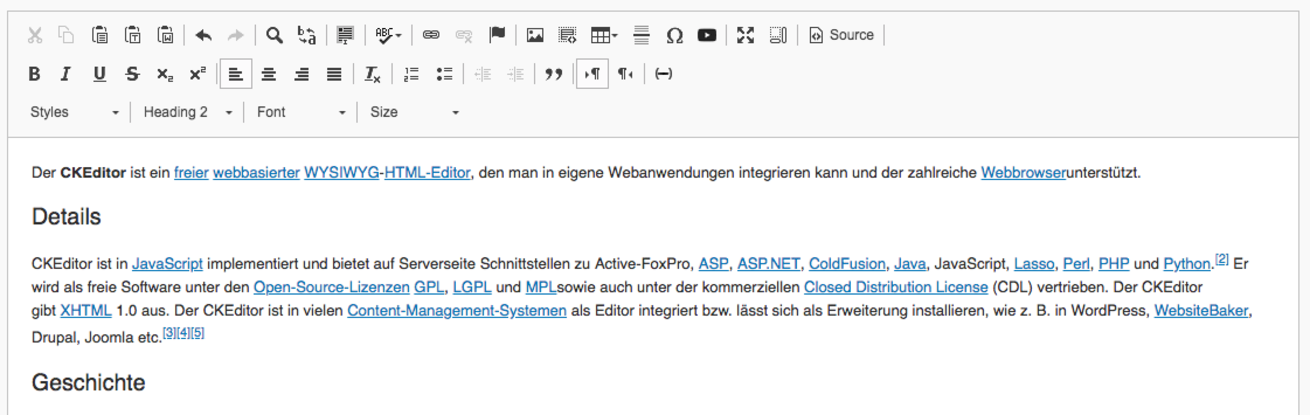Open the Table insert dropdown
Image resolution: width=1310 pixels, height=415 pixels.
604,35
